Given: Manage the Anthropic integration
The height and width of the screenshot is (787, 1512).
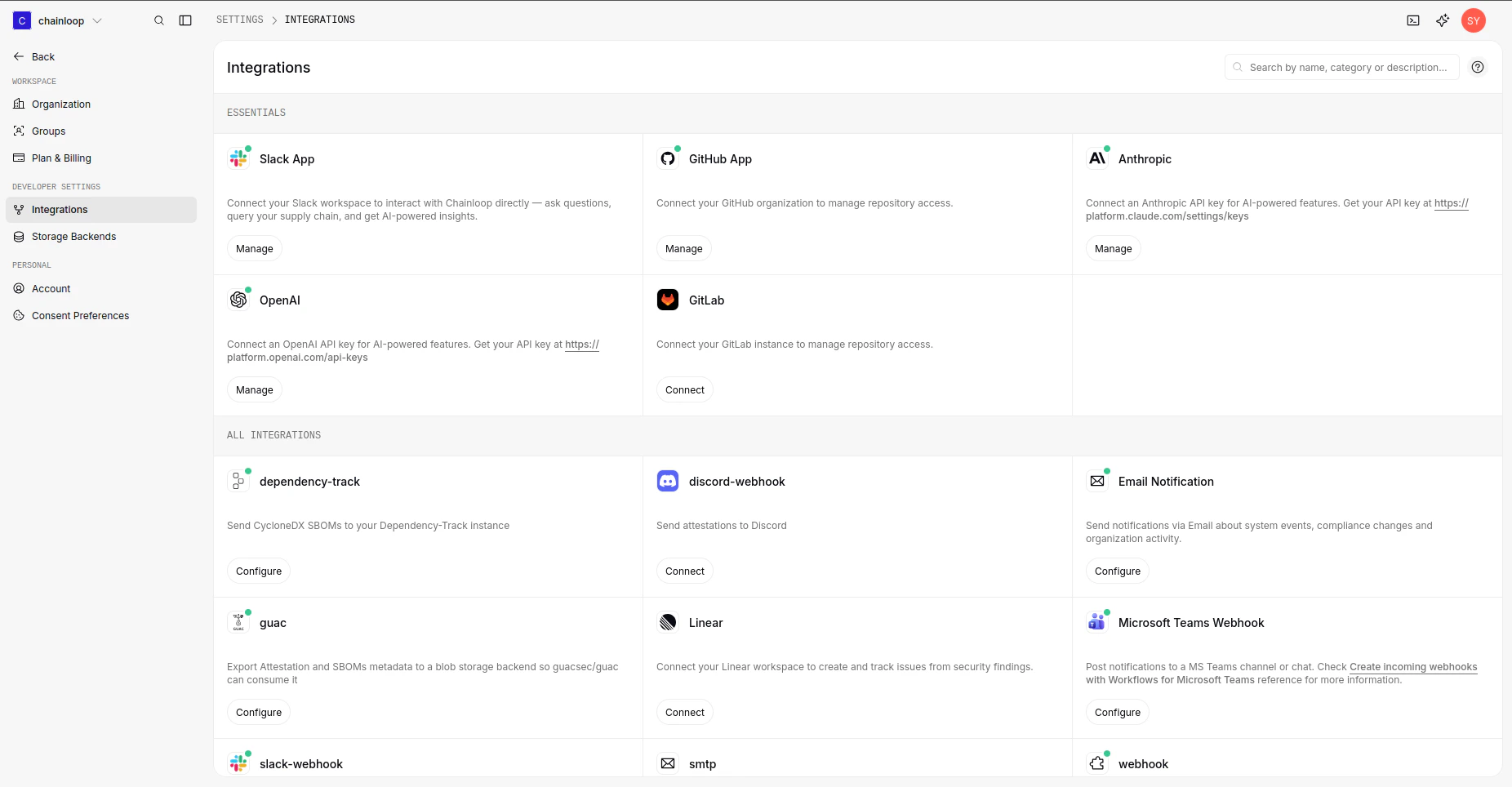Looking at the screenshot, I should click(x=1114, y=248).
